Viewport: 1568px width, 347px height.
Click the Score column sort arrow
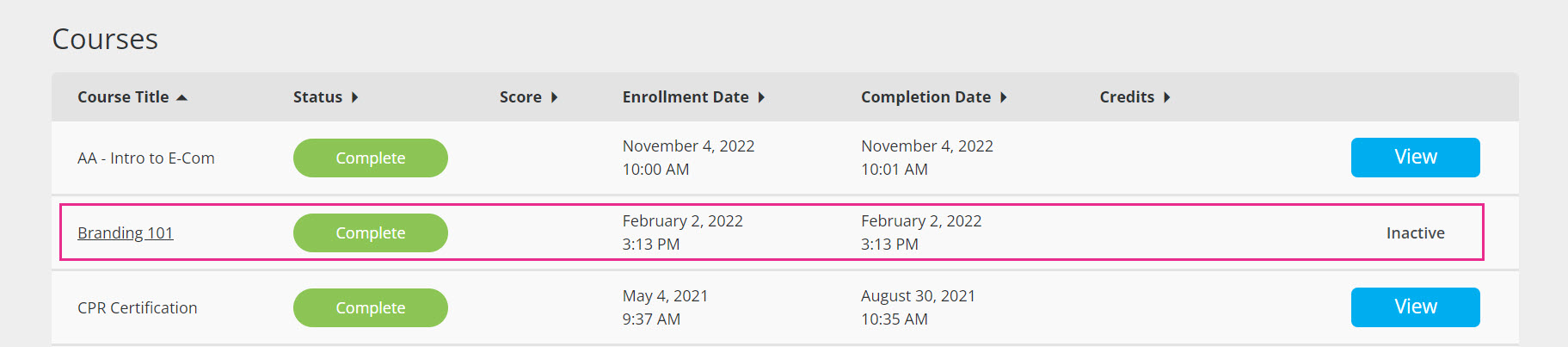coord(554,97)
